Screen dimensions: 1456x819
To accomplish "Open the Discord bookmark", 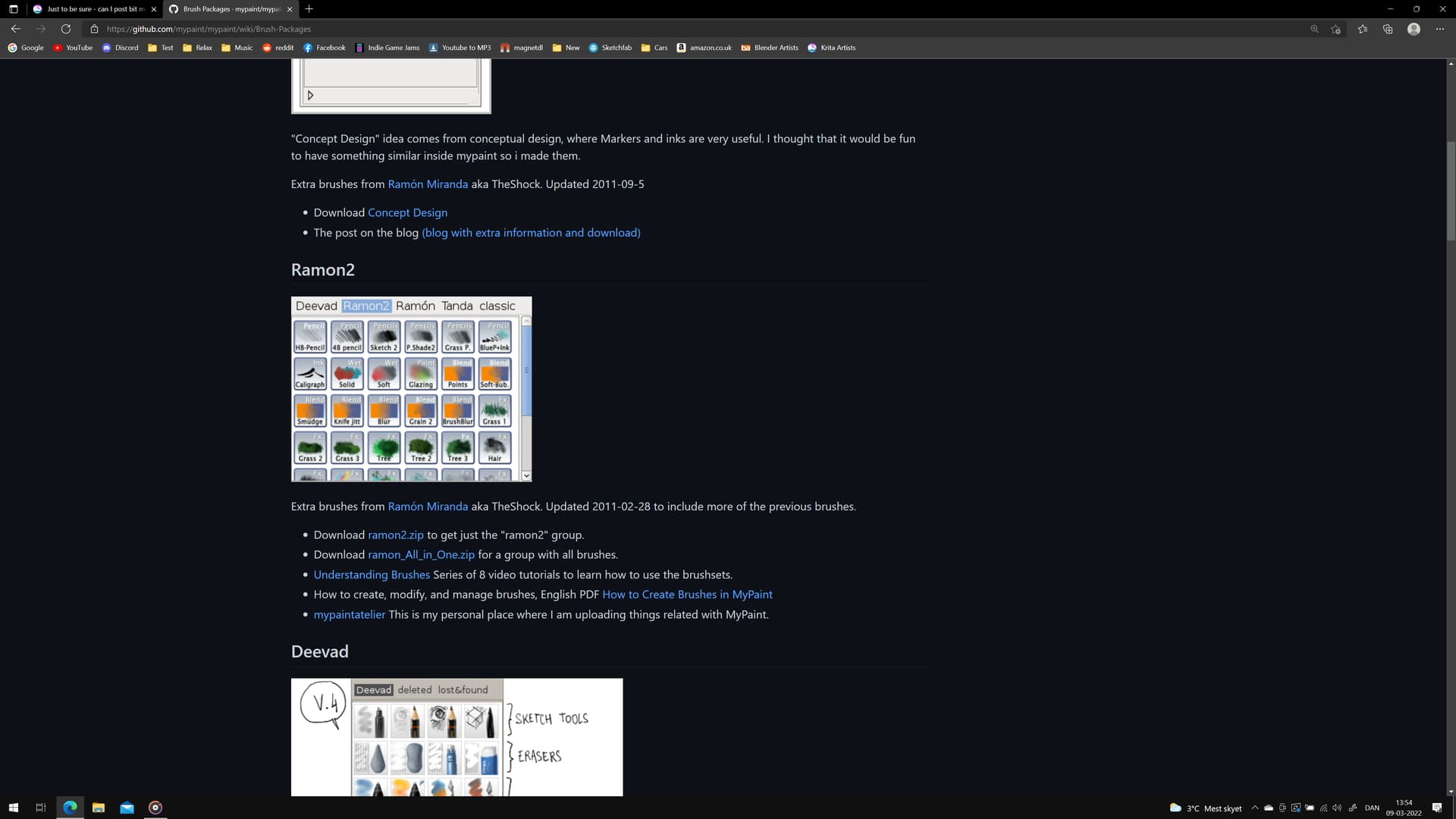I will point(121,47).
